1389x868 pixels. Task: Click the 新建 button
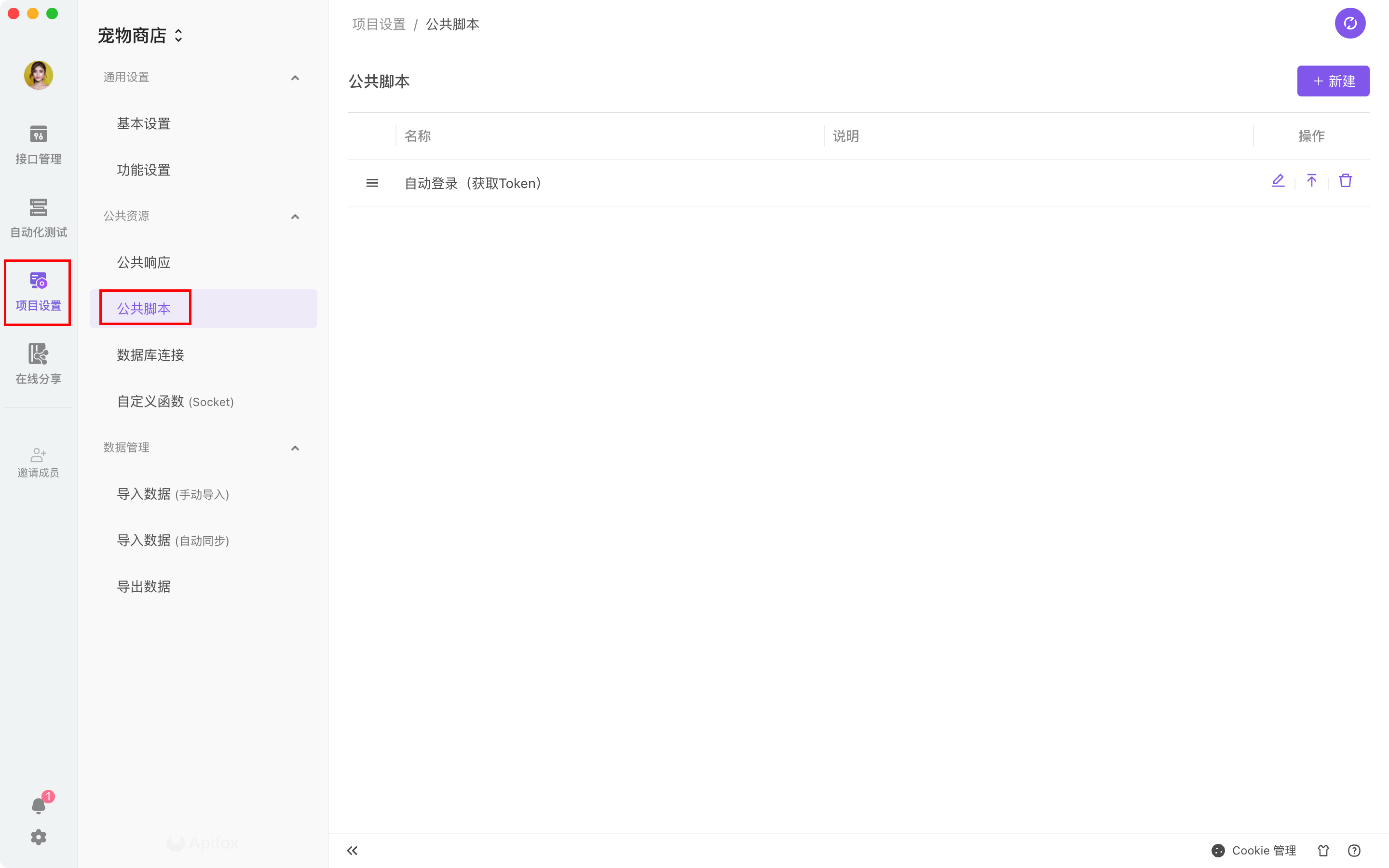click(1333, 81)
